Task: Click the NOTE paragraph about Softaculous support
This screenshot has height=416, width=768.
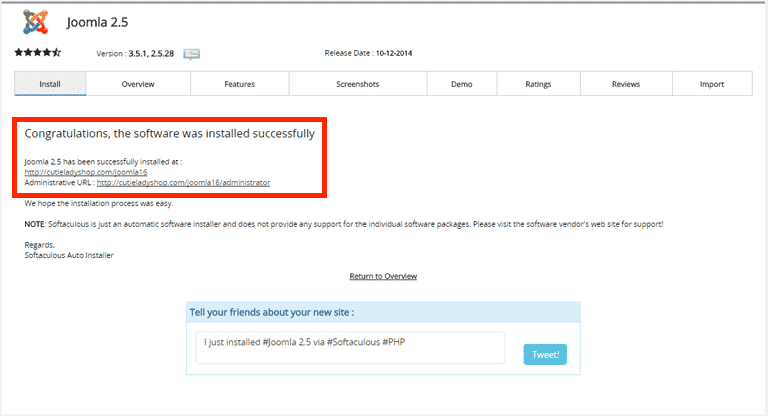Action: [x=344, y=224]
